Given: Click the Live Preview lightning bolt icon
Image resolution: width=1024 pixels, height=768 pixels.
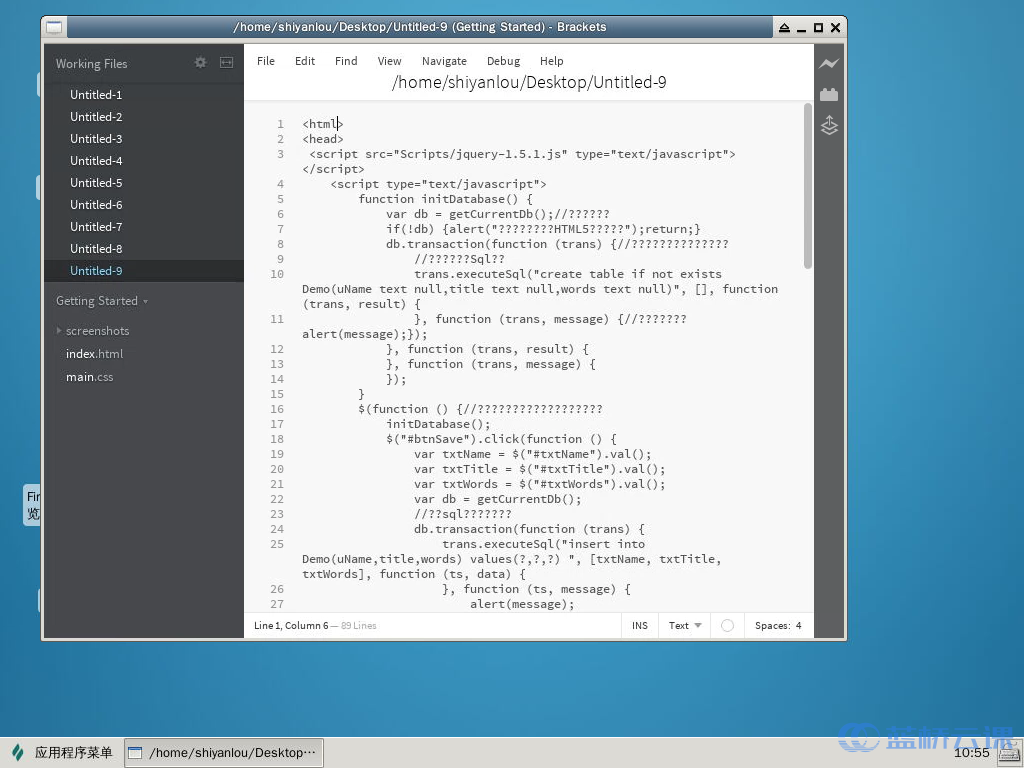Looking at the screenshot, I should click(x=828, y=64).
